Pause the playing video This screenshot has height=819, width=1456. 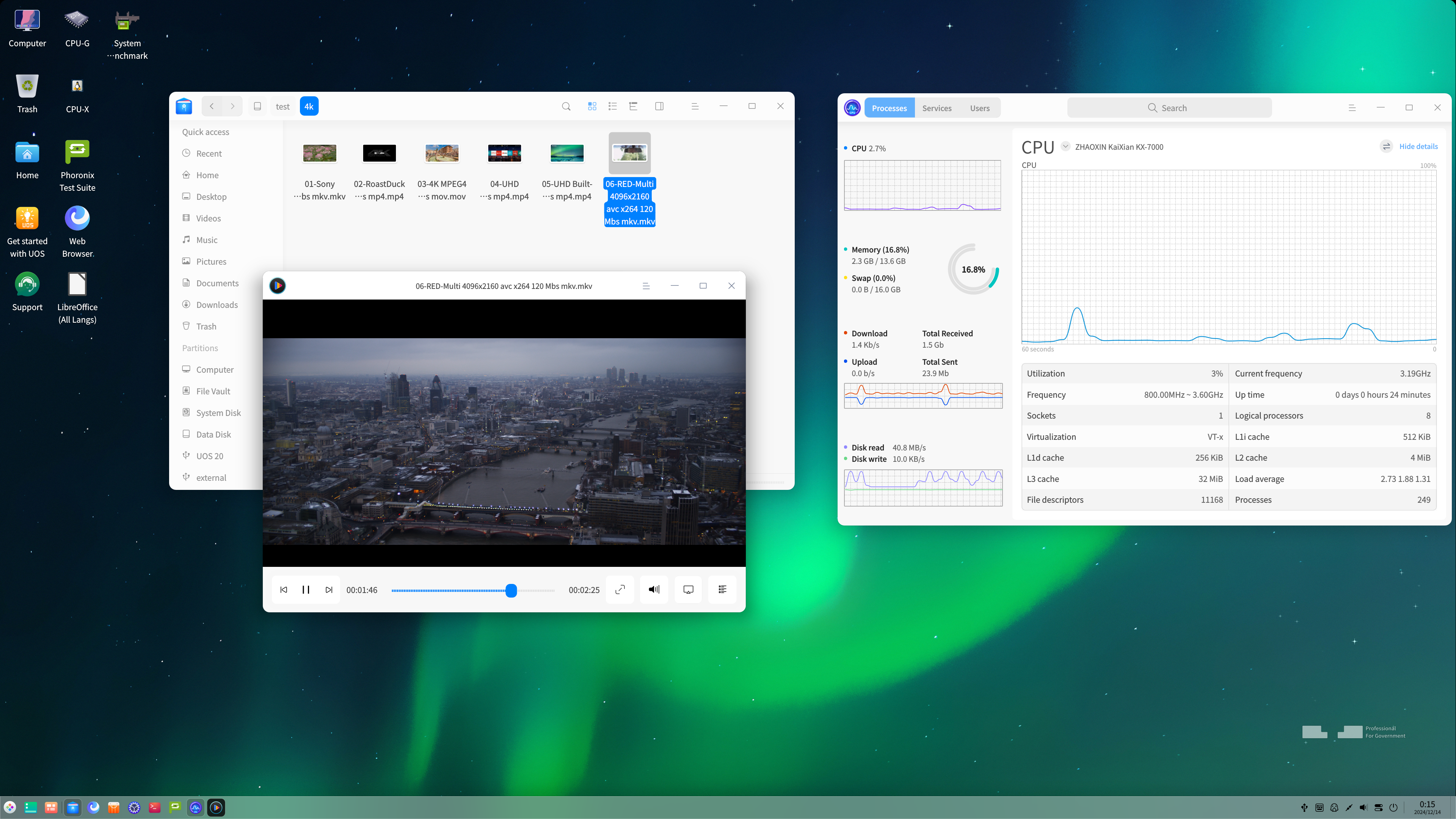pos(306,590)
